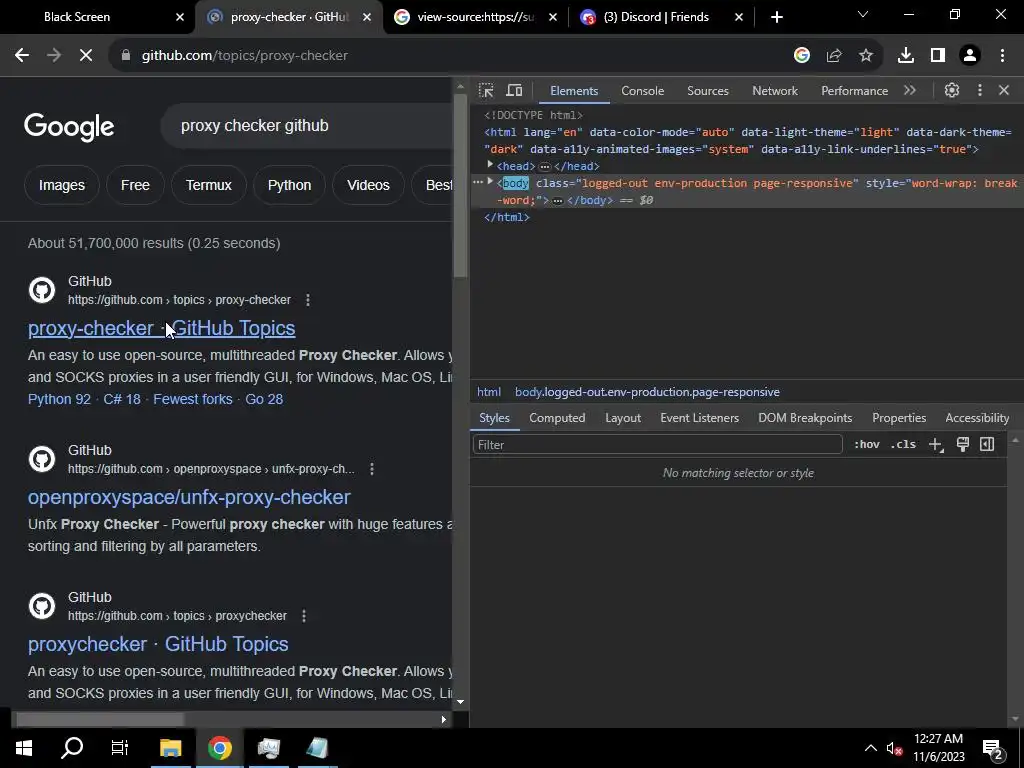This screenshot has width=1024, height=768.
Task: Click the Python 92 sitelink
Action: click(59, 399)
